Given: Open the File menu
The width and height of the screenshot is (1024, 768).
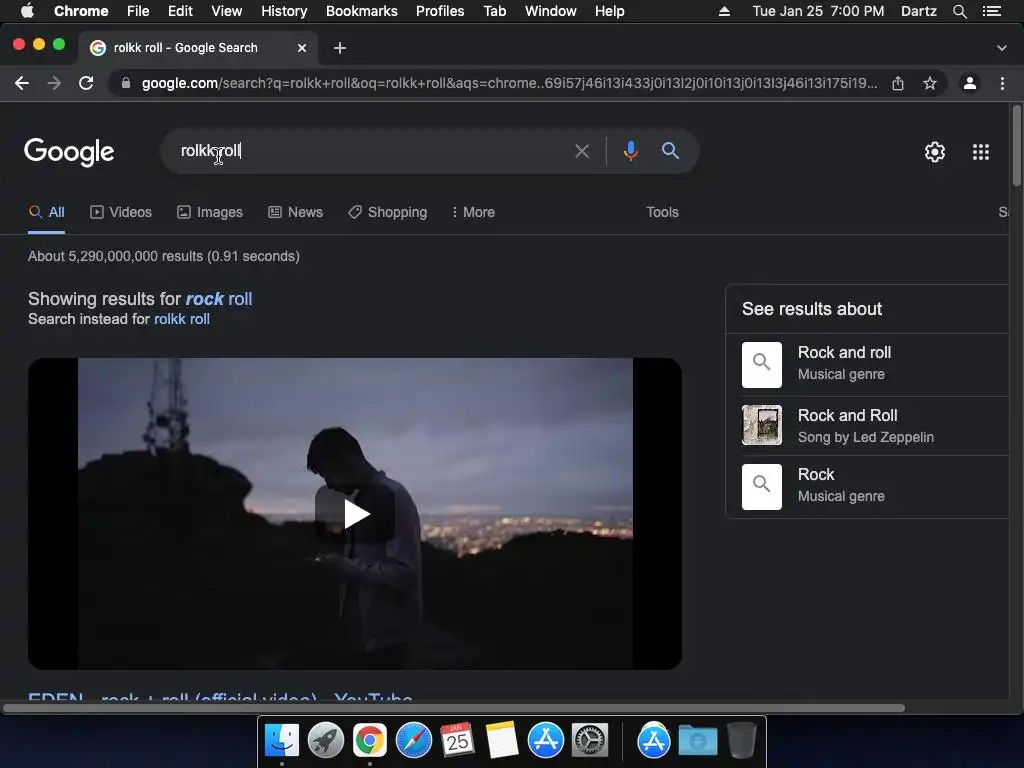Looking at the screenshot, I should click(138, 11).
